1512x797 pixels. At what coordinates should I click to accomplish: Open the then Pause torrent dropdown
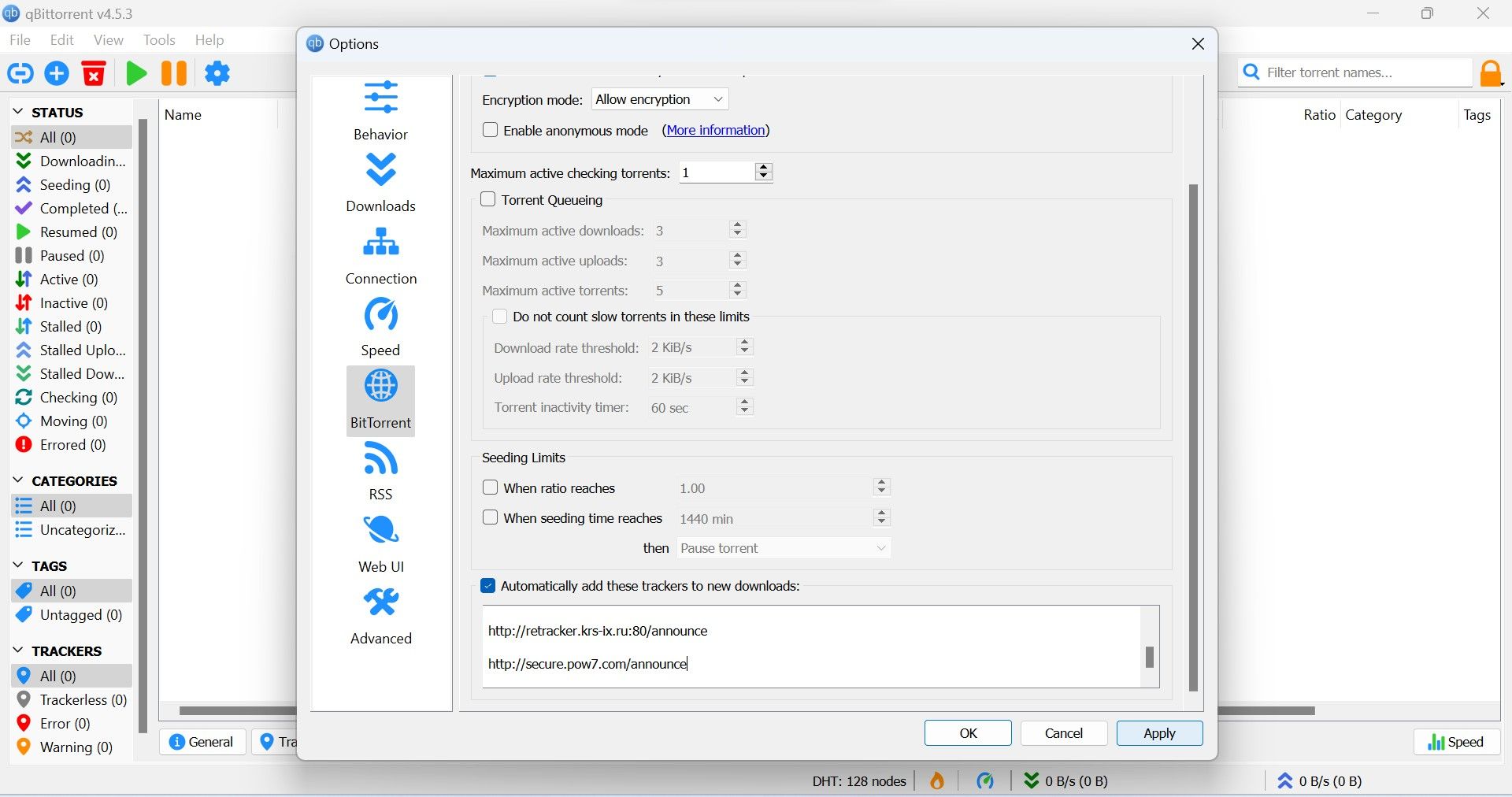[784, 548]
